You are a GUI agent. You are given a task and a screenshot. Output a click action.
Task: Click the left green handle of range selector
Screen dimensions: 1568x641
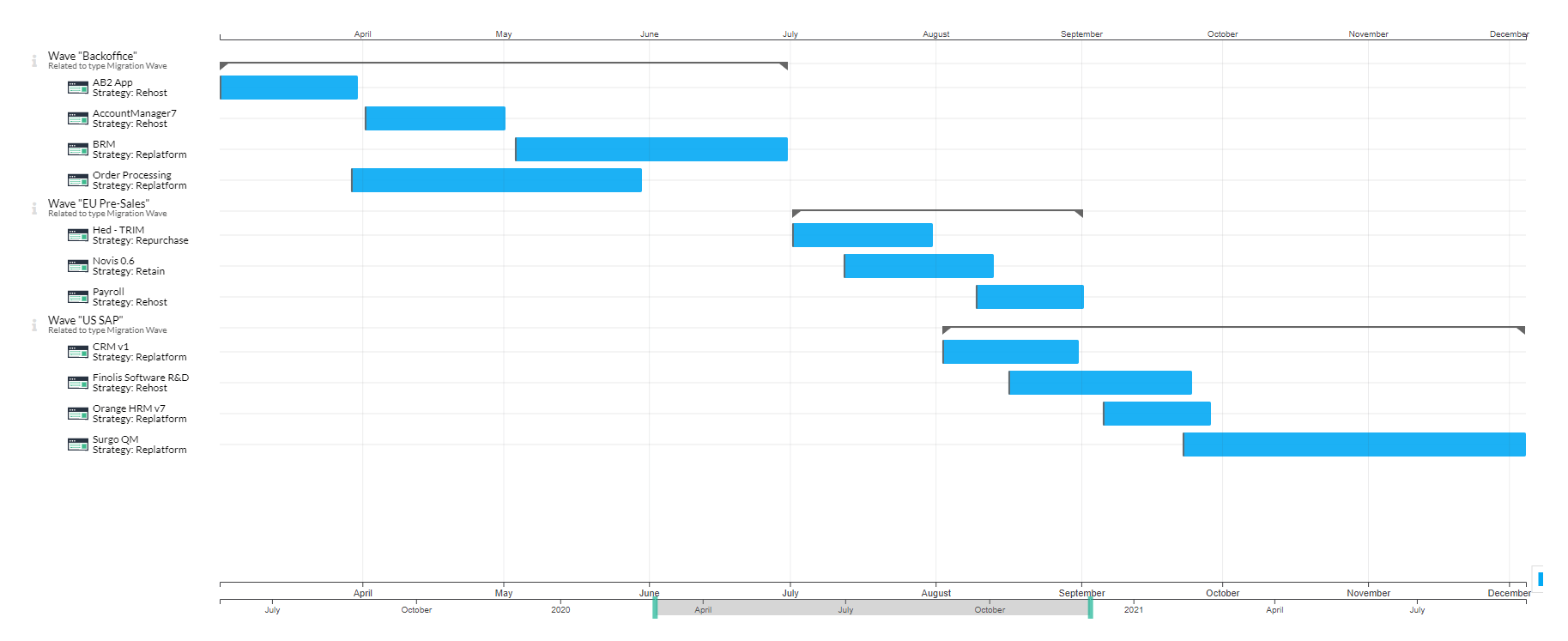(x=655, y=608)
